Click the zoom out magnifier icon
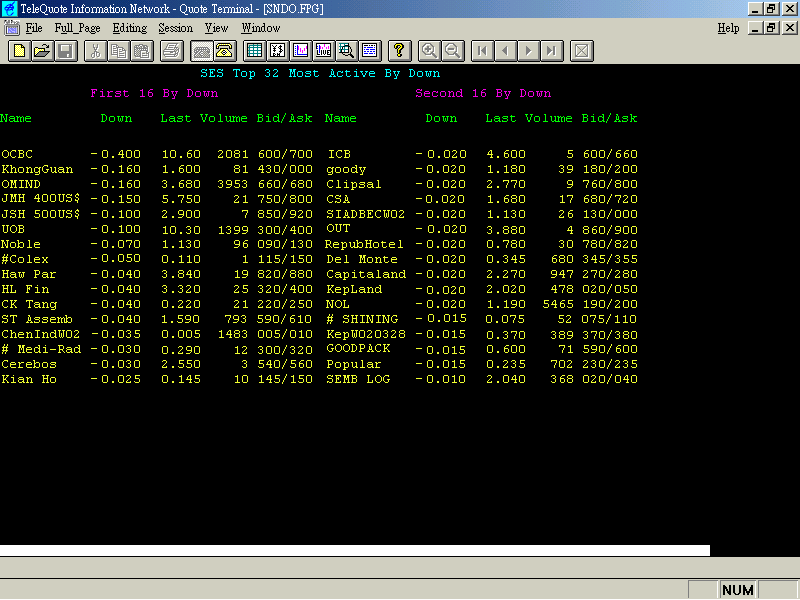The width and height of the screenshot is (800, 600). coord(453,51)
